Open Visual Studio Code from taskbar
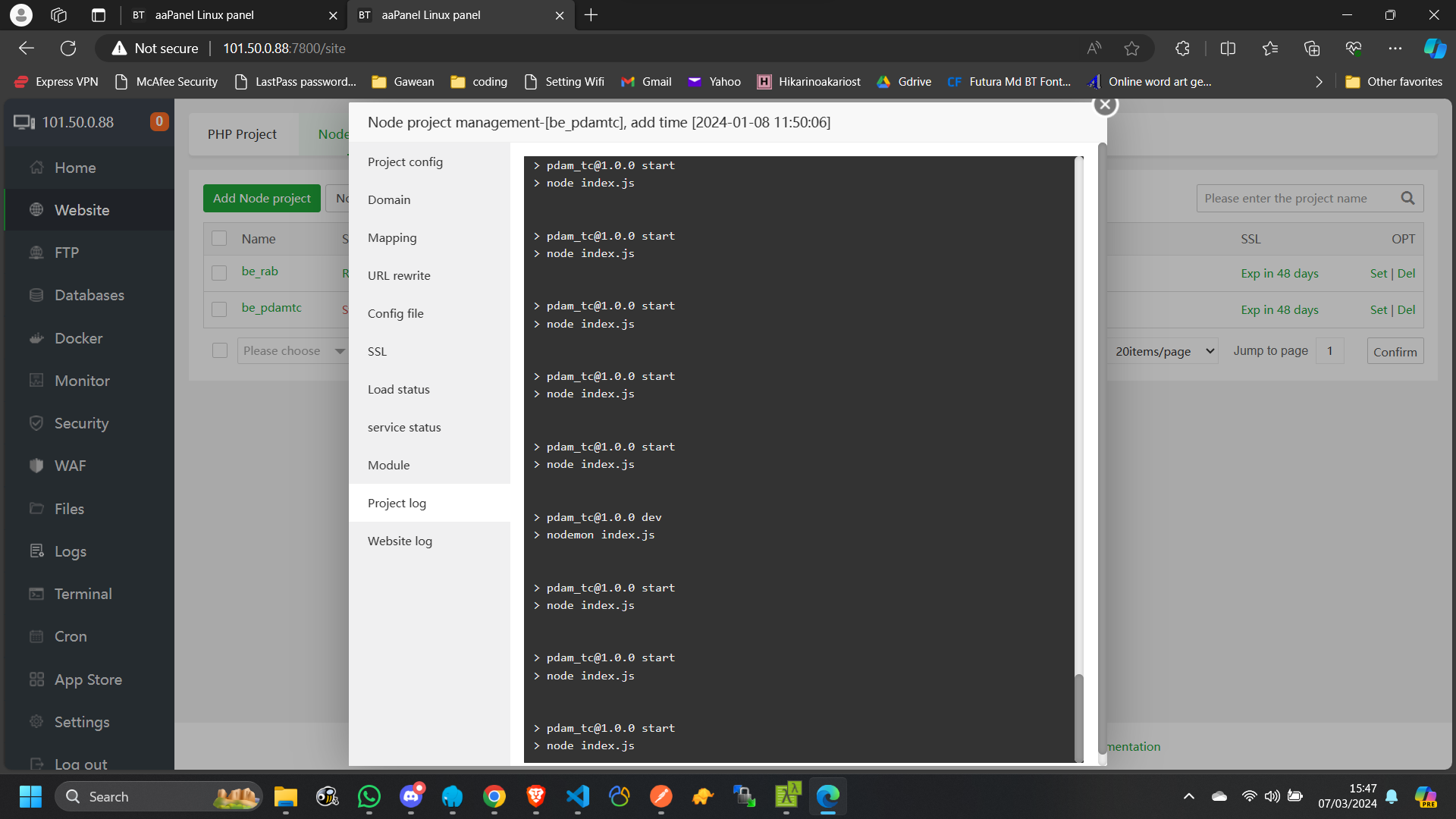 577,796
